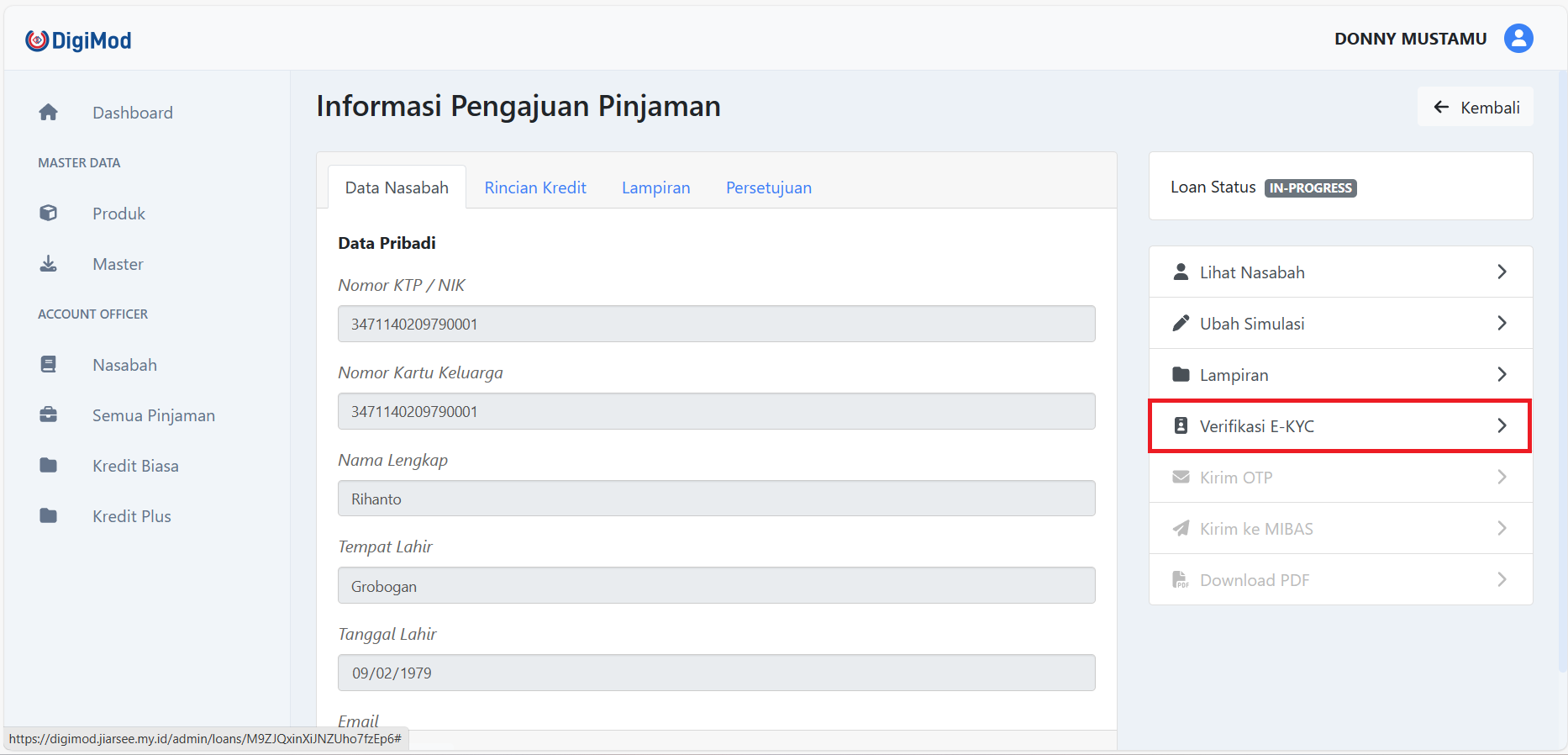
Task: Go back using the Kembali button
Action: point(1475,108)
